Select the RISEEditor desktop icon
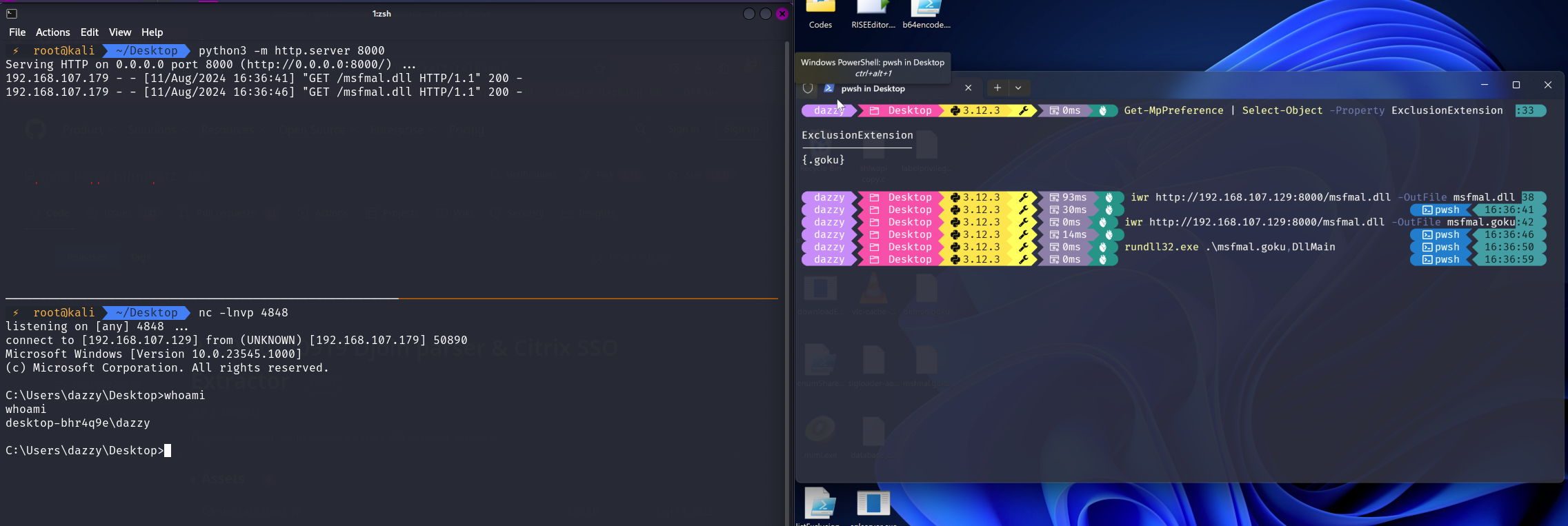Viewport: 1568px width, 526px height. pyautogui.click(x=873, y=14)
